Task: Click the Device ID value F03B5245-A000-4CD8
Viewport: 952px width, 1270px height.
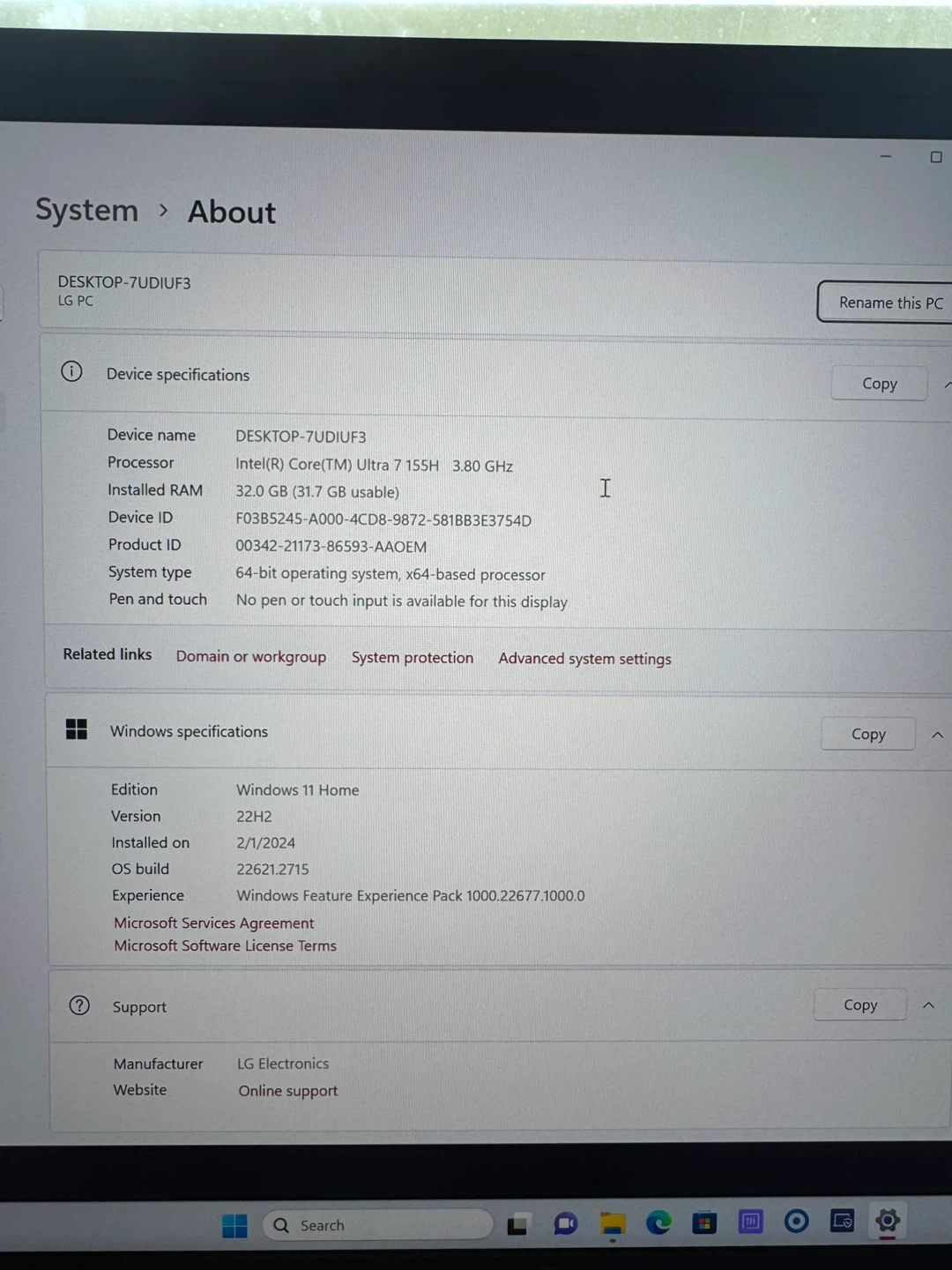Action: (383, 520)
